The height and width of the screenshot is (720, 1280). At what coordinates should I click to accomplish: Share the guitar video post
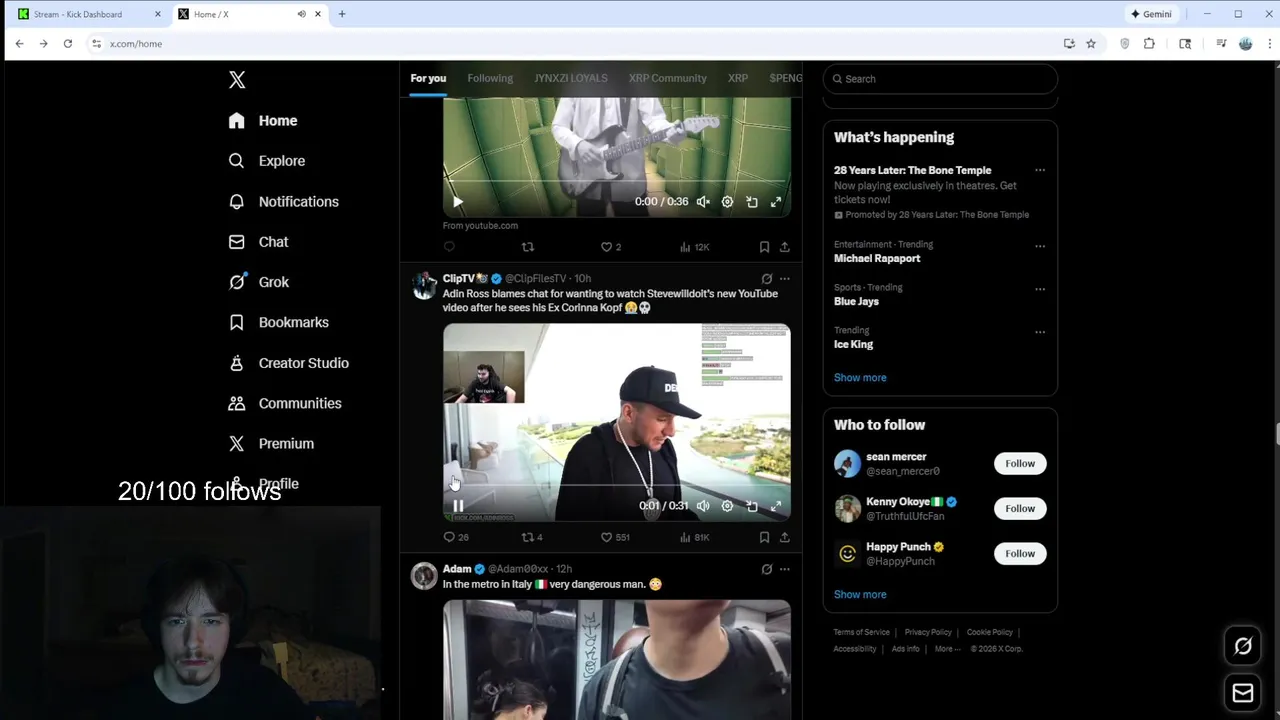785,247
